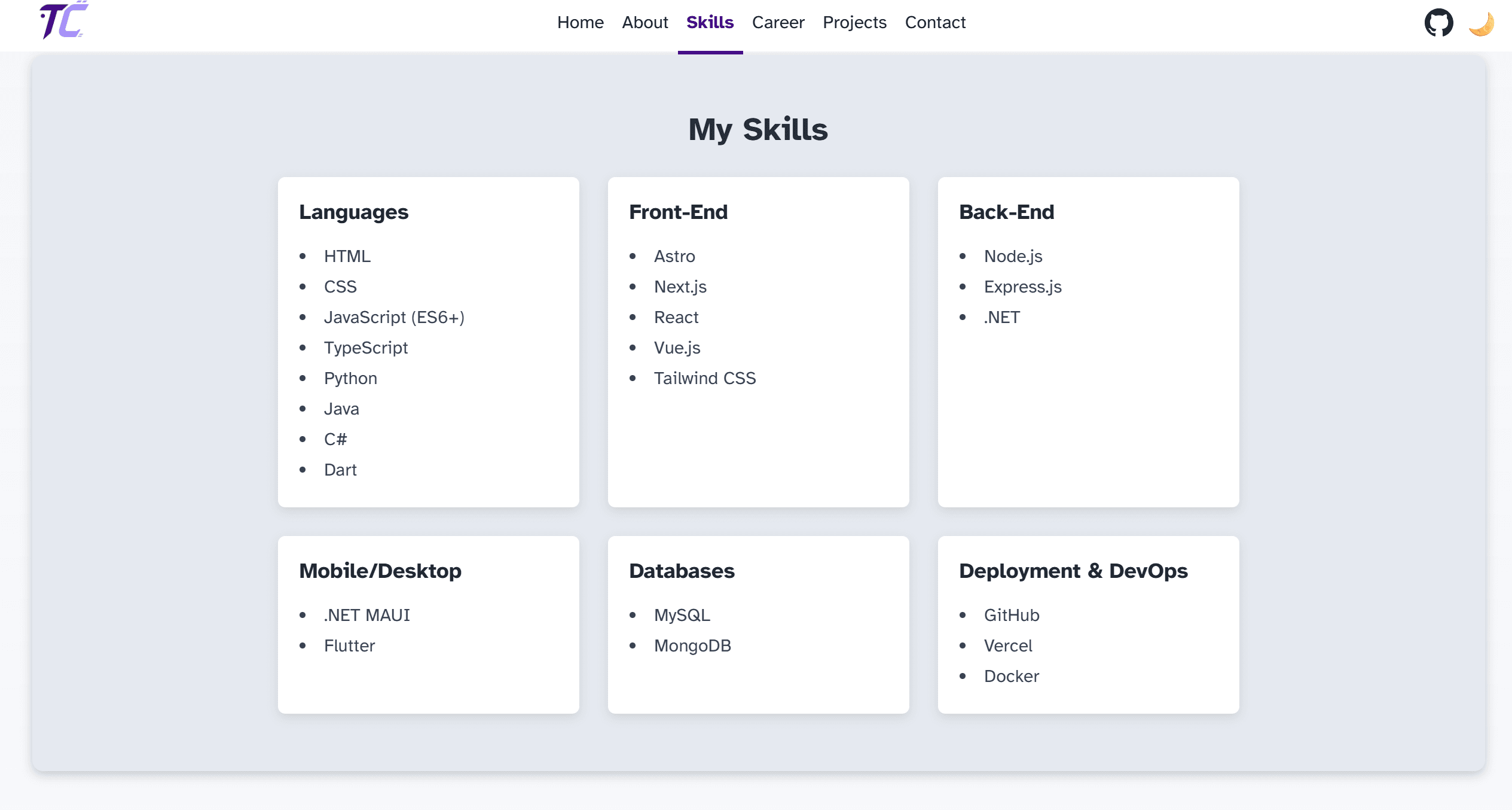Open the About section link
The width and height of the screenshot is (1512, 810).
pyautogui.click(x=644, y=23)
